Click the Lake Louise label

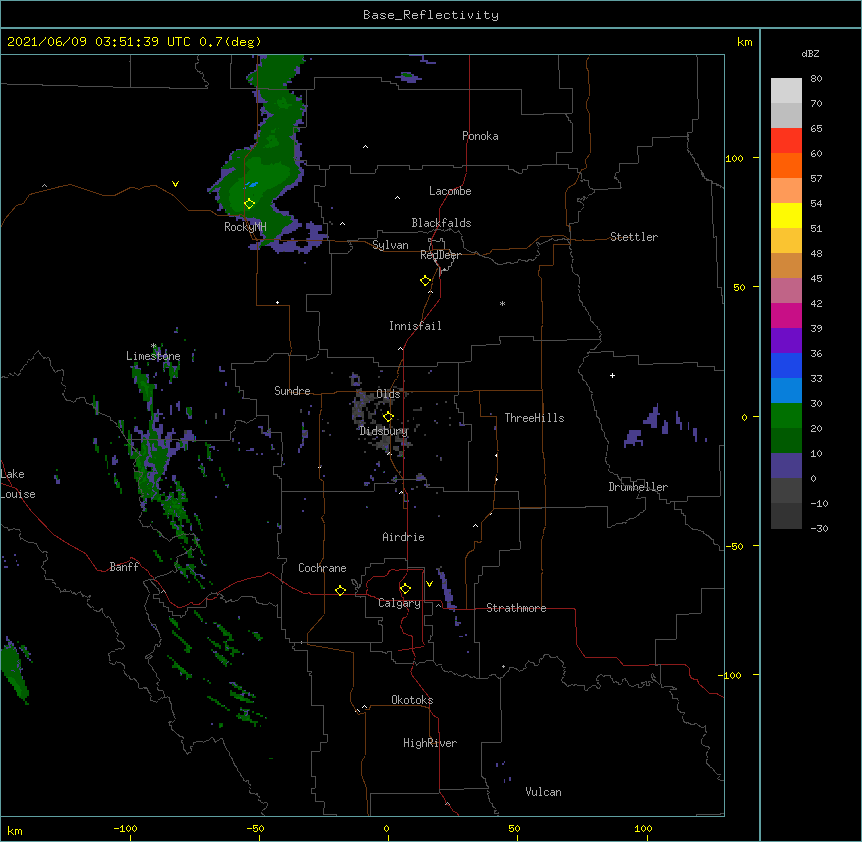pyautogui.click(x=17, y=484)
